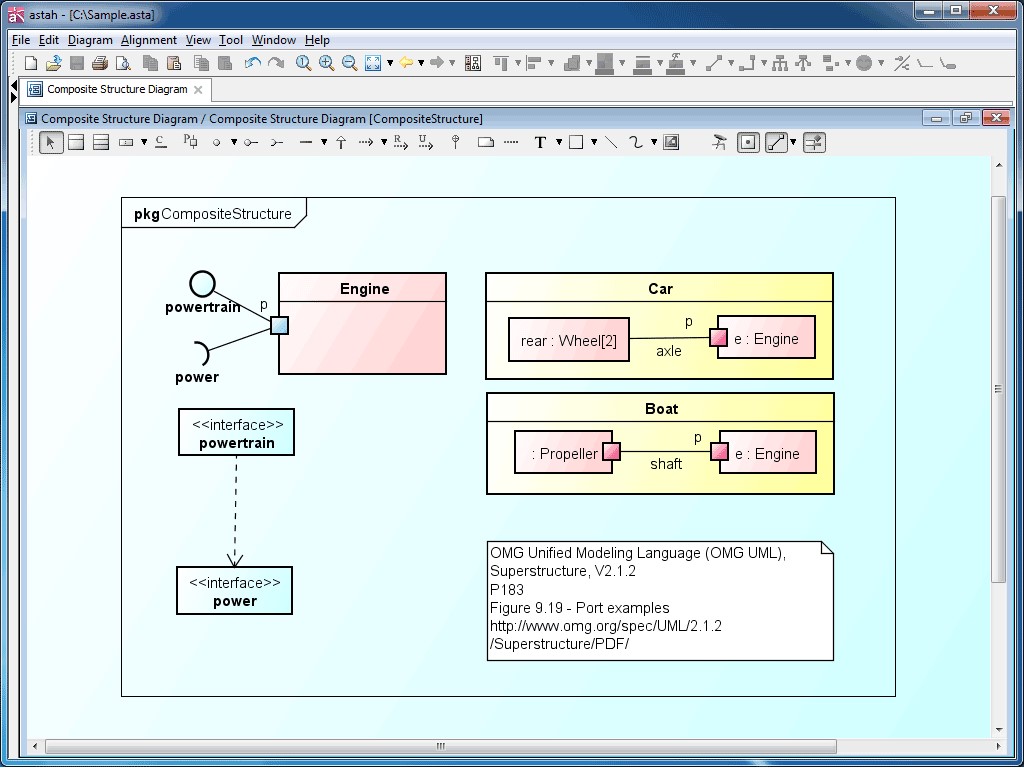Open dropdown beside the rectangle shape tool
Image resolution: width=1024 pixels, height=768 pixels.
pos(594,143)
